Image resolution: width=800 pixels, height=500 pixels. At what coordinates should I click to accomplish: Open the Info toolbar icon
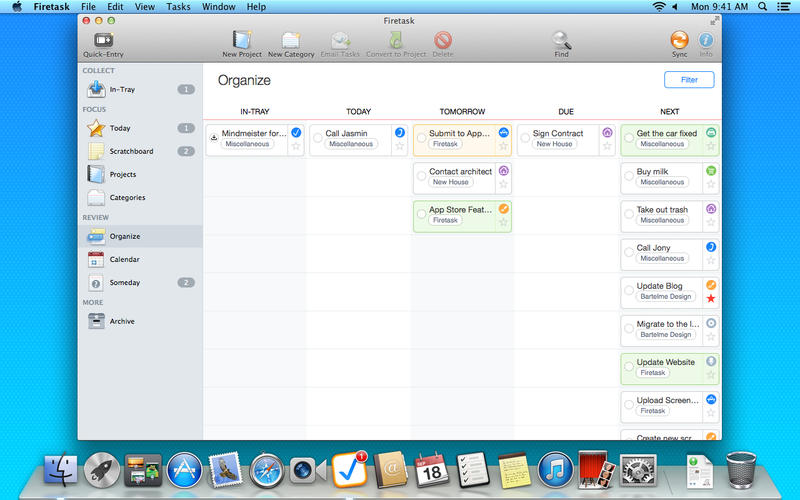point(706,41)
